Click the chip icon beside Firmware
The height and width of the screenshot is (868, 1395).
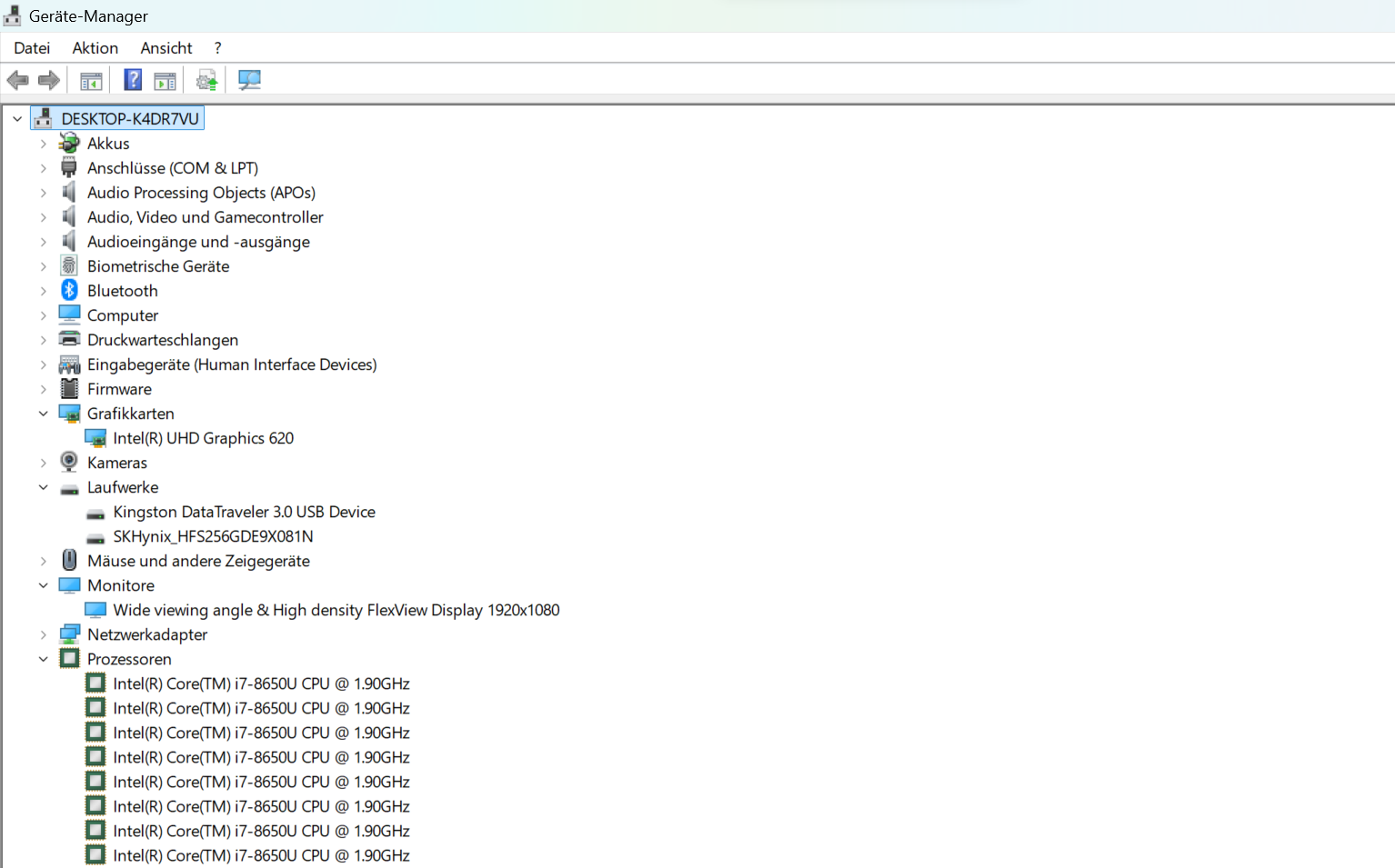tap(69, 388)
